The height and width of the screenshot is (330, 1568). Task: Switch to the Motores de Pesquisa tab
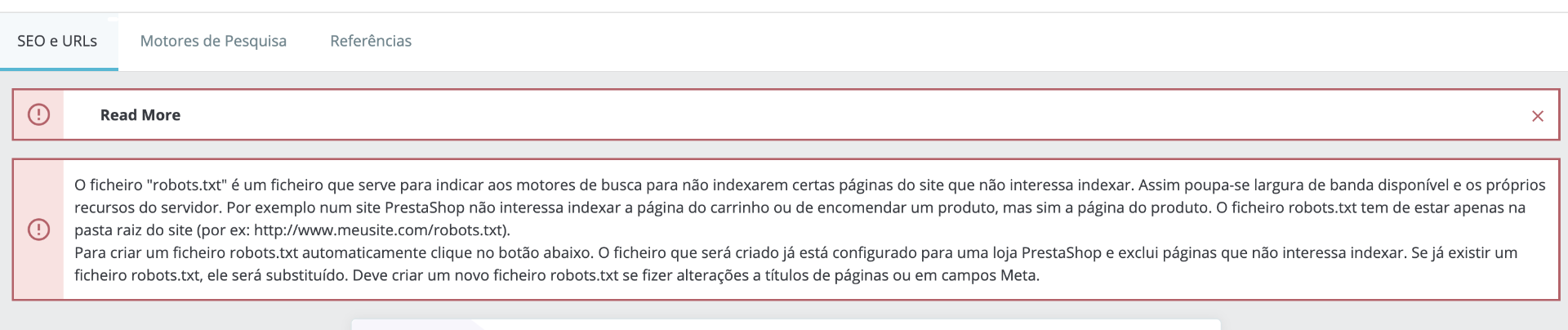213,41
